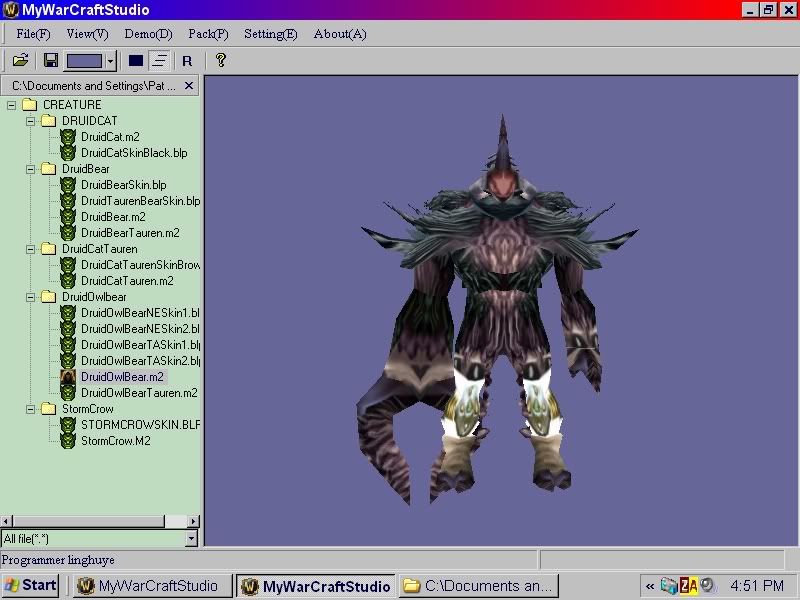The height and width of the screenshot is (600, 800).
Task: Select the DruidOwlbear folder icon
Action: [x=48, y=296]
